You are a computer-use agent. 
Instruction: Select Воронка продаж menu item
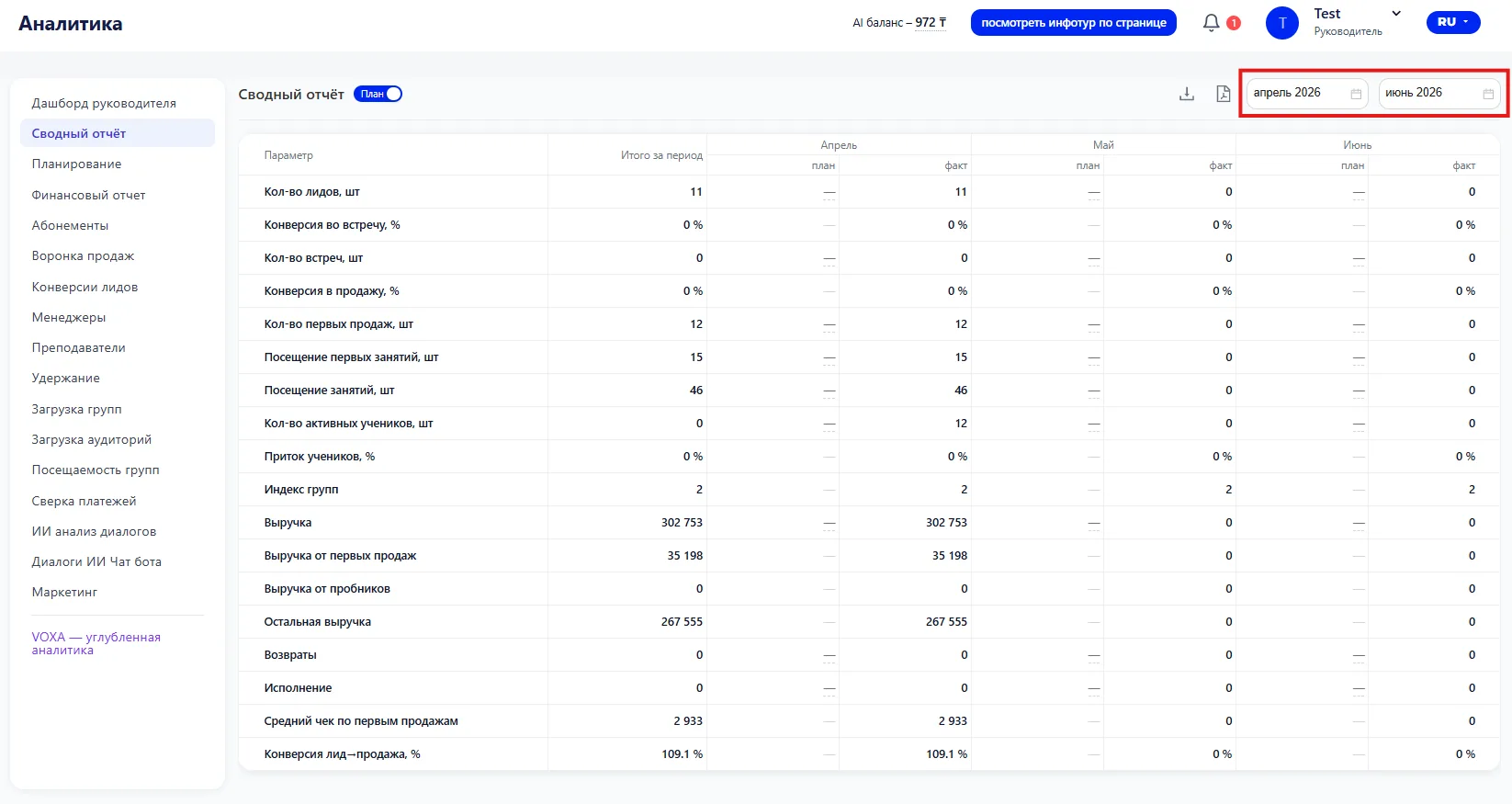tap(84, 255)
